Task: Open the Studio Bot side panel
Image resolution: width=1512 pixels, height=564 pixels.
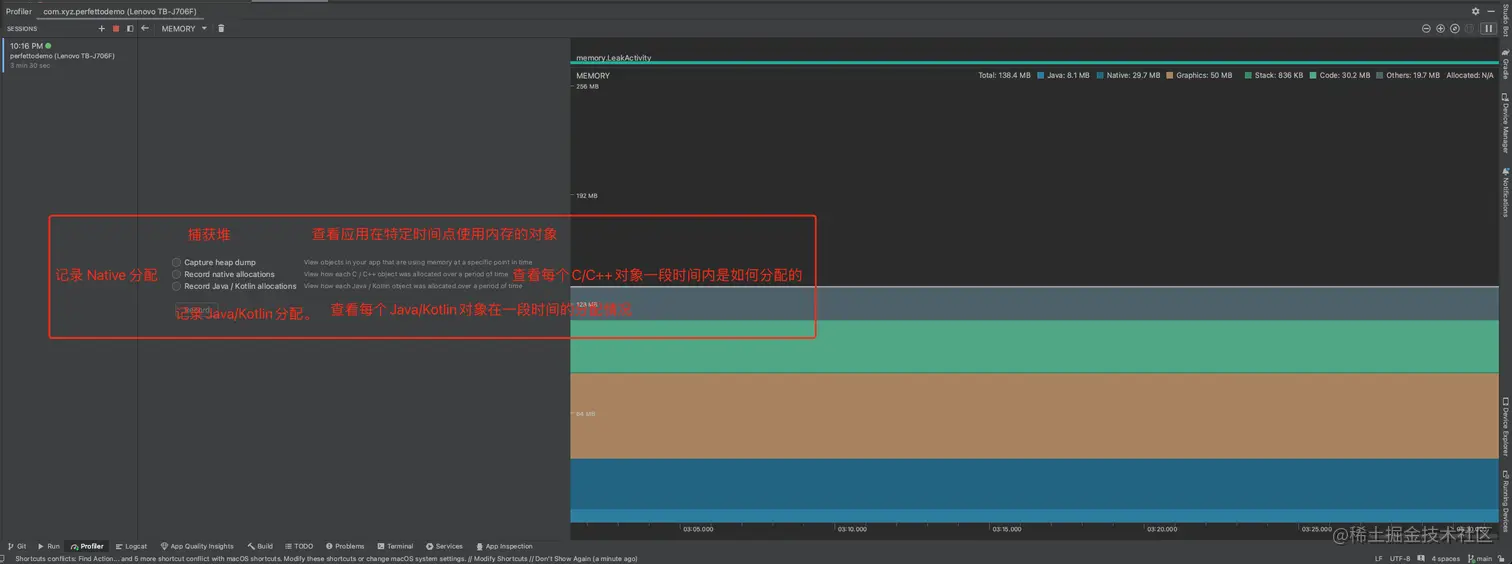Action: pyautogui.click(x=1505, y=20)
